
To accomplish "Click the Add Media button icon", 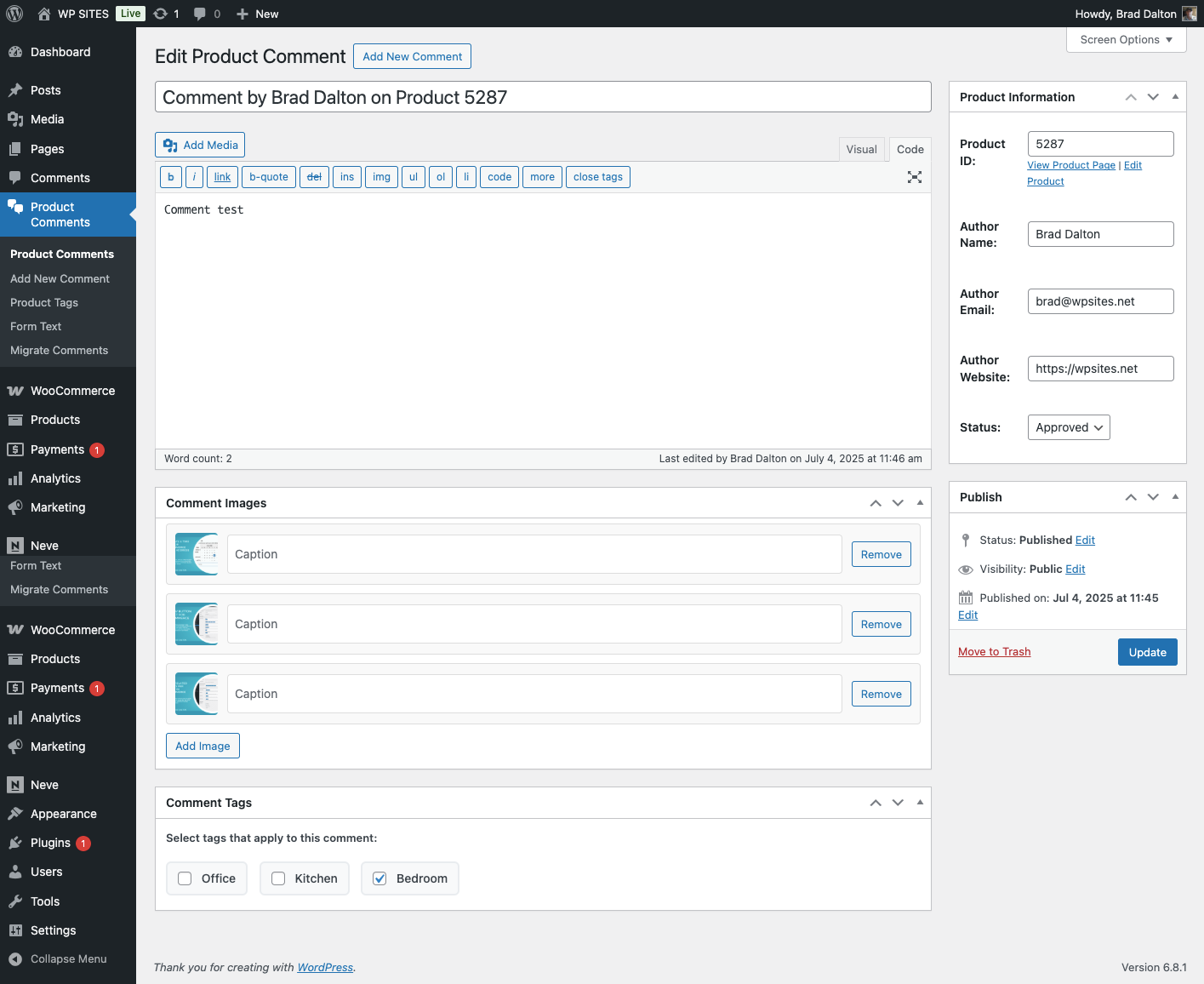I will 171,146.
